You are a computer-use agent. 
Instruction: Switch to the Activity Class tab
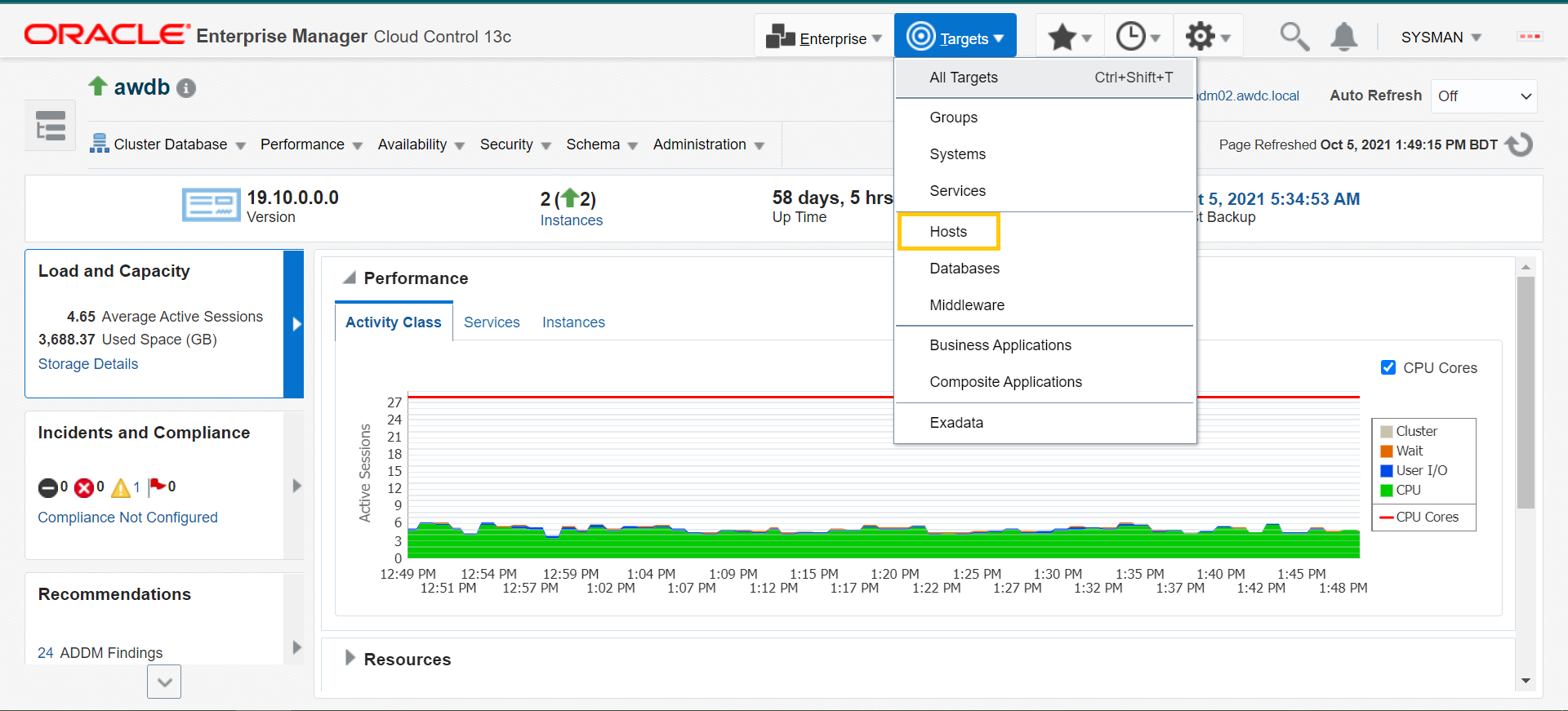pyautogui.click(x=394, y=322)
